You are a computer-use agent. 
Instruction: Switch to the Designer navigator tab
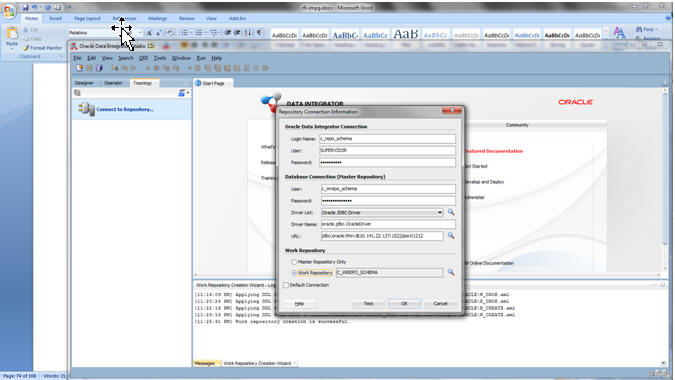(x=84, y=83)
